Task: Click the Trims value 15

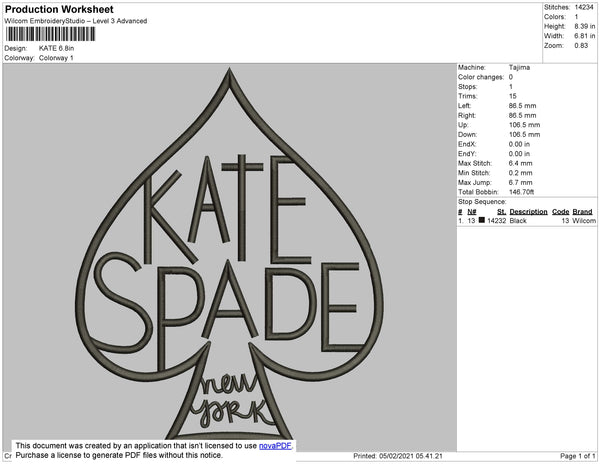Action: pyautogui.click(x=513, y=96)
